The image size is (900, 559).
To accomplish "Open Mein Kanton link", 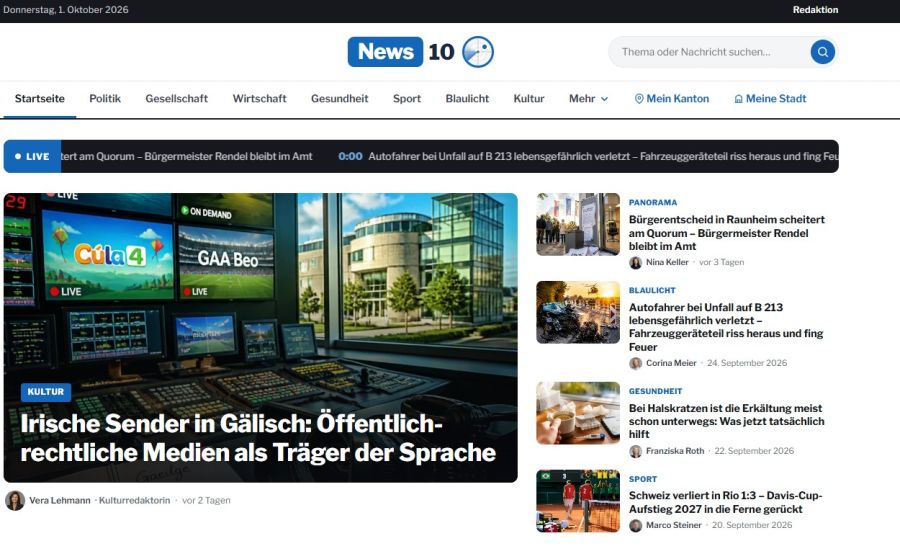I will pos(672,99).
